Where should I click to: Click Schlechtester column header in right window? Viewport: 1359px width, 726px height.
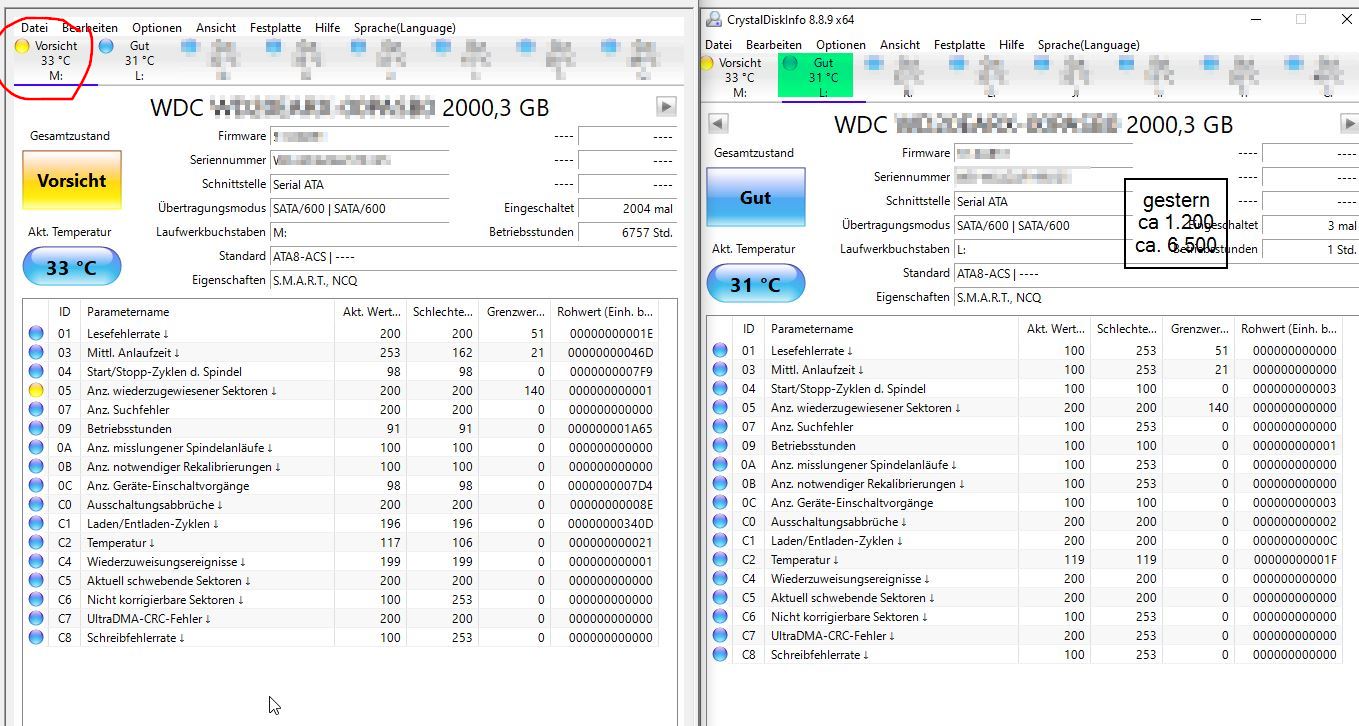tap(1125, 328)
